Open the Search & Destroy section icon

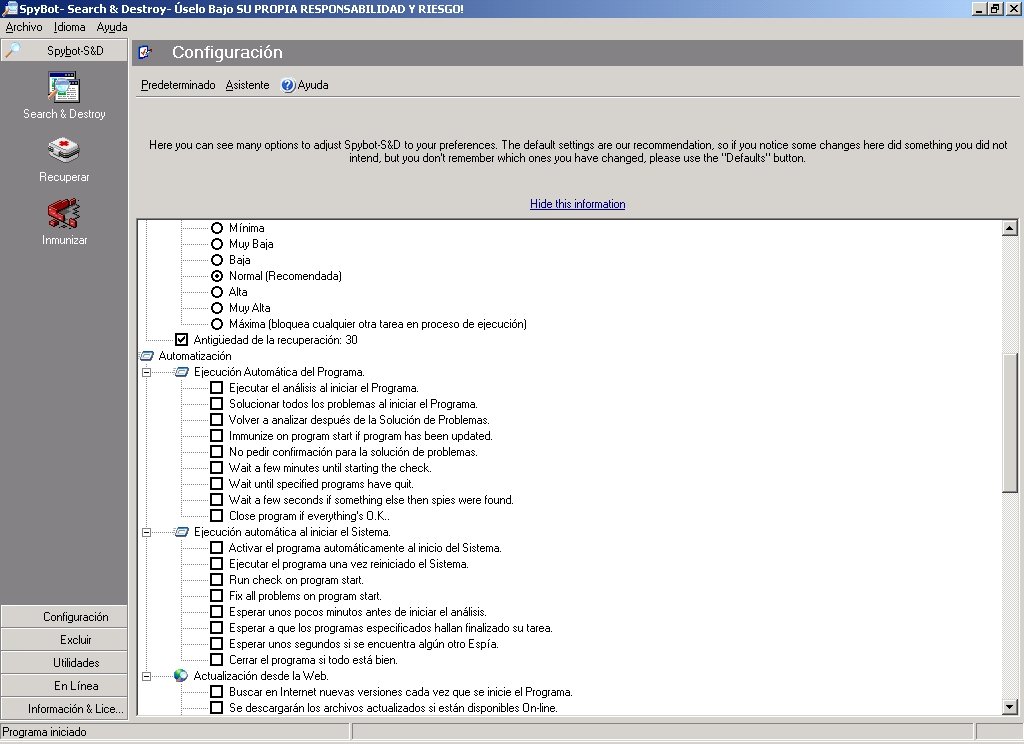63,88
